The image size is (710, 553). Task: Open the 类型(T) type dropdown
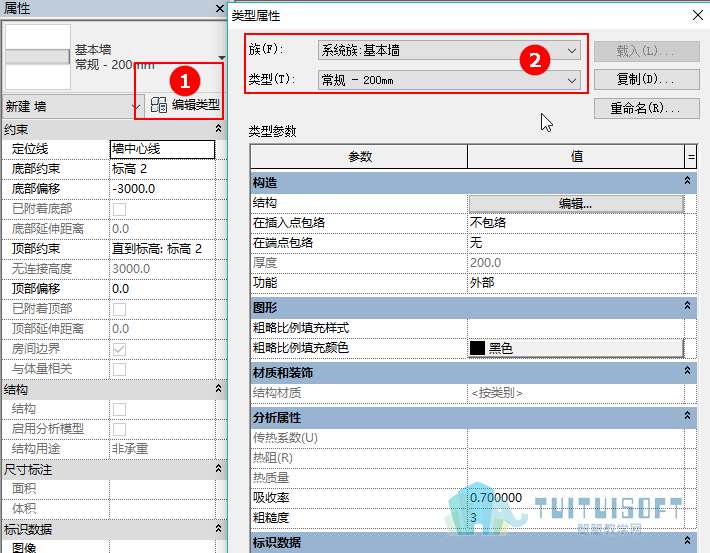point(449,80)
